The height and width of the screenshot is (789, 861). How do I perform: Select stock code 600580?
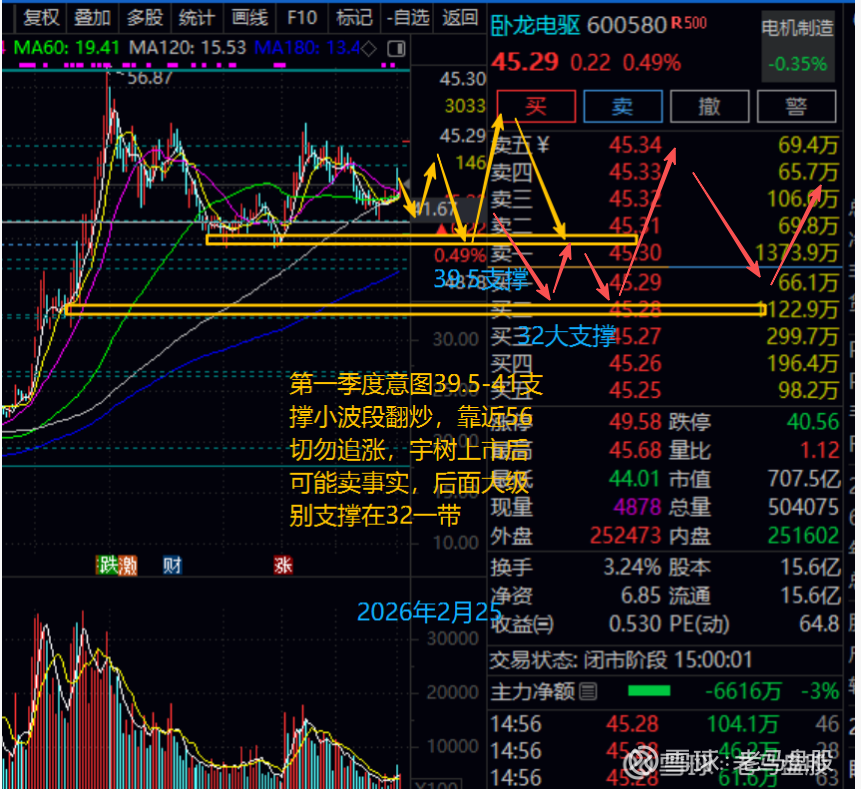pyautogui.click(x=627, y=25)
